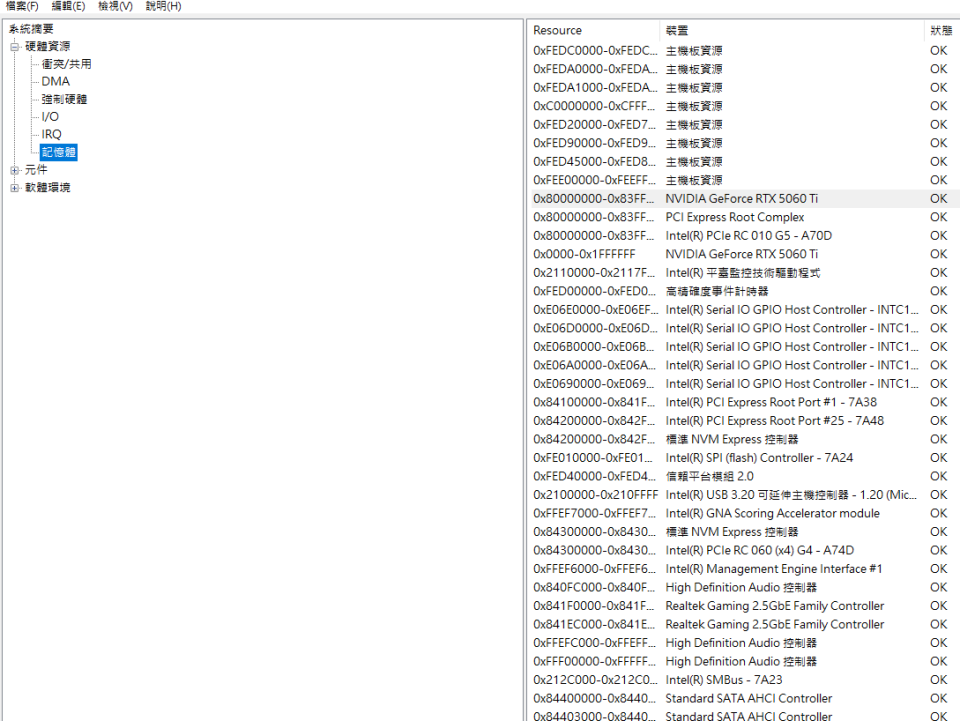Select the DMA tree item
960x721 pixels.
[x=55, y=82]
